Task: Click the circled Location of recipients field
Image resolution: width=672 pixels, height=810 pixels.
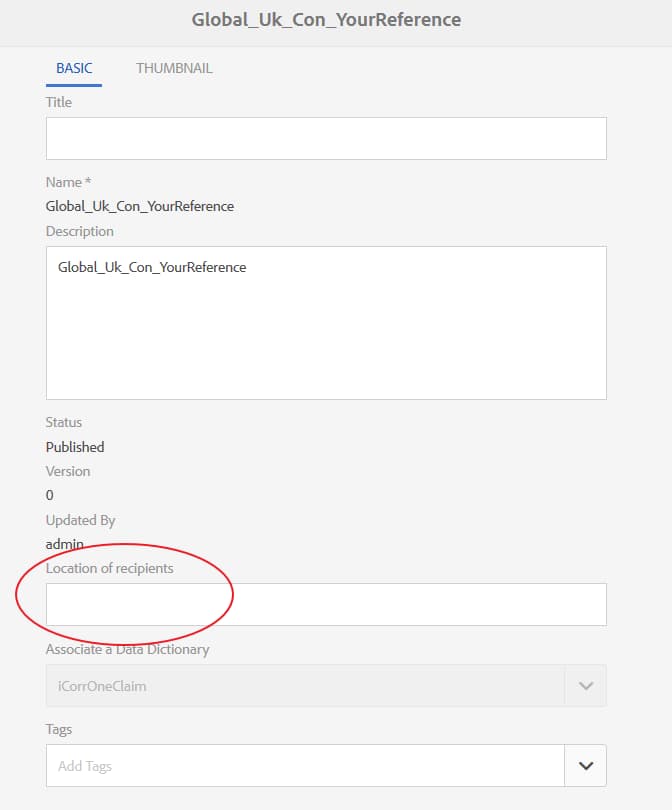Action: [x=325, y=604]
